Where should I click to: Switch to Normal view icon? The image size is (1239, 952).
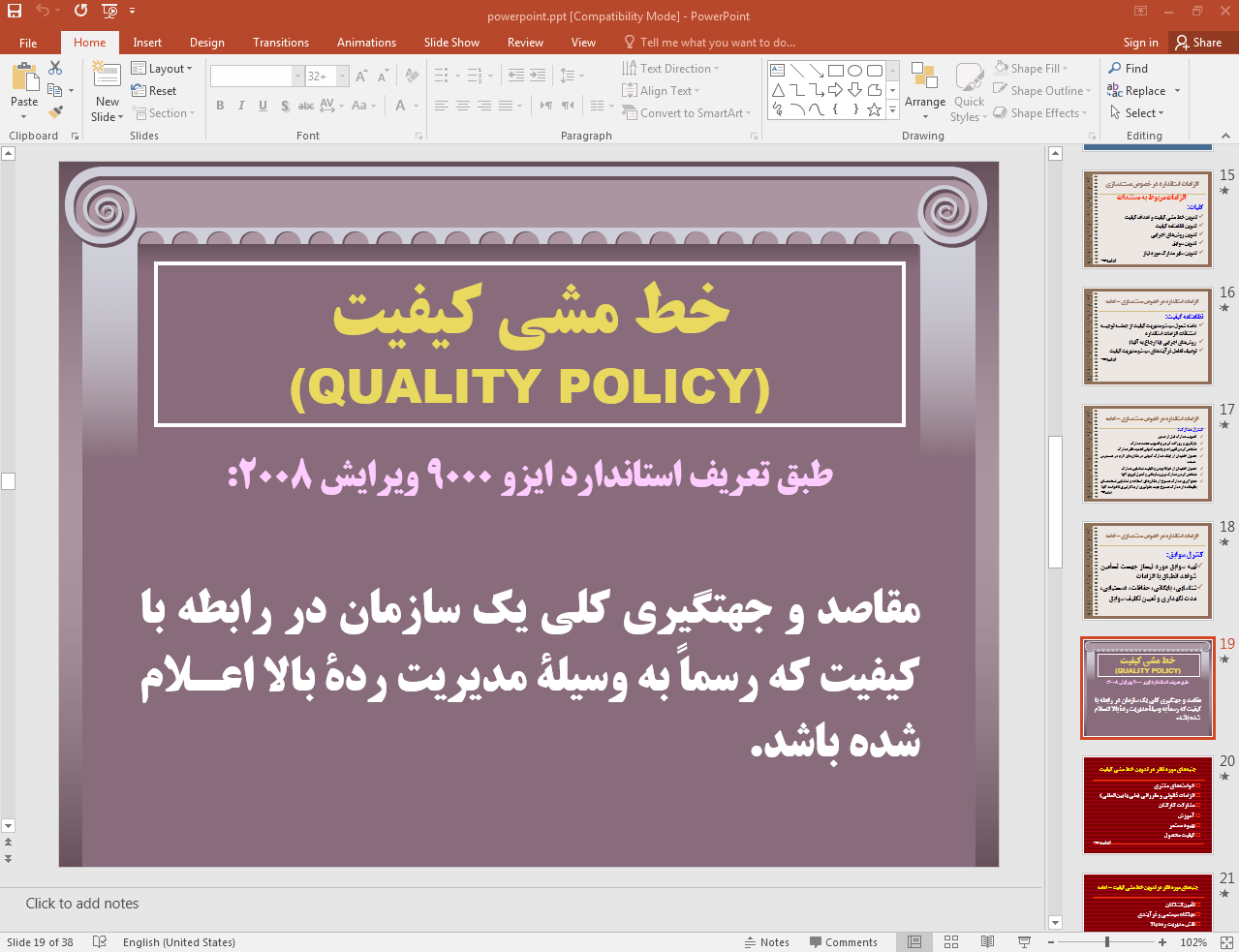click(914, 942)
